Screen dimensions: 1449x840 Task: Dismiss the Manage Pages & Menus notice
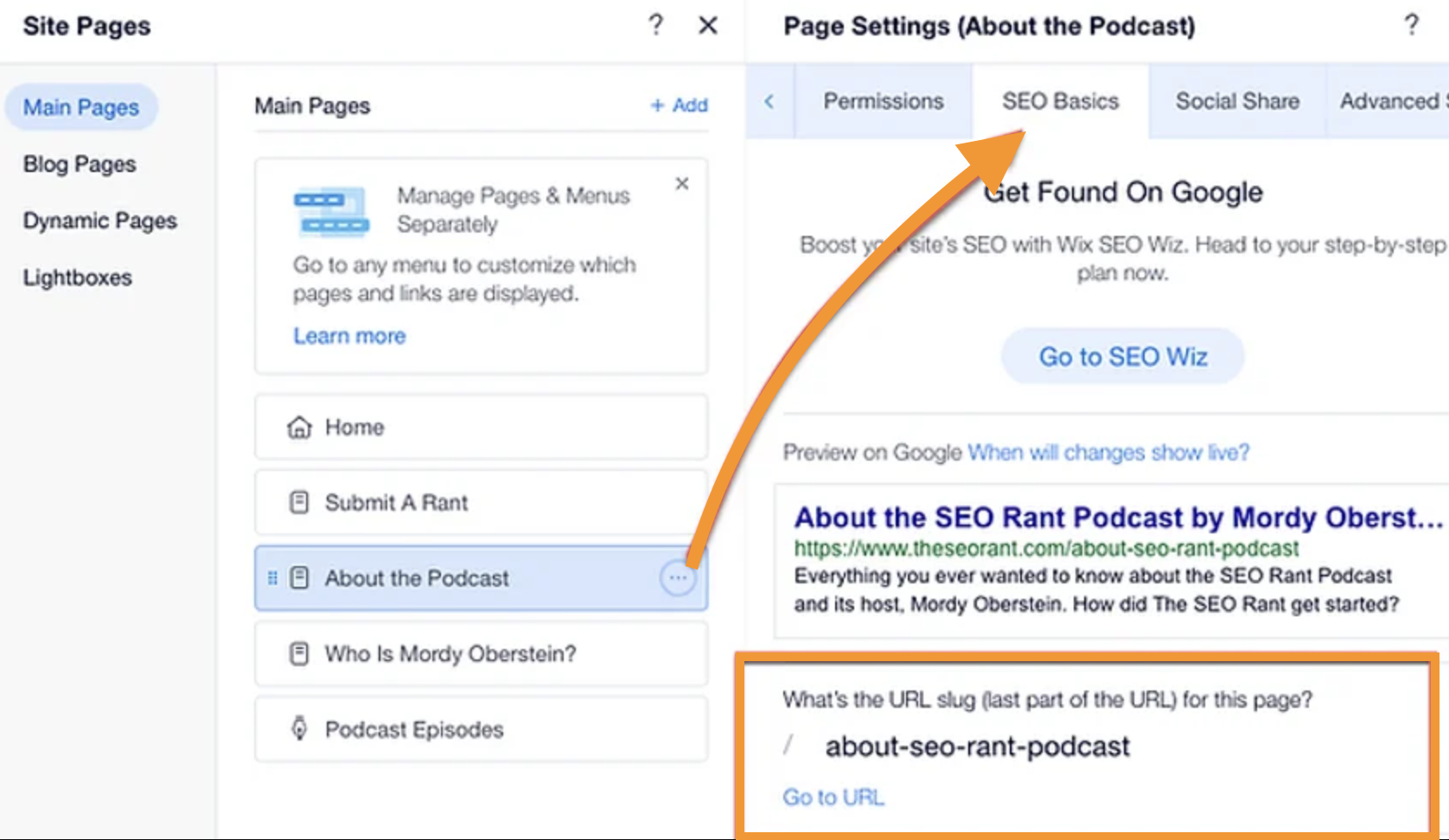(682, 183)
